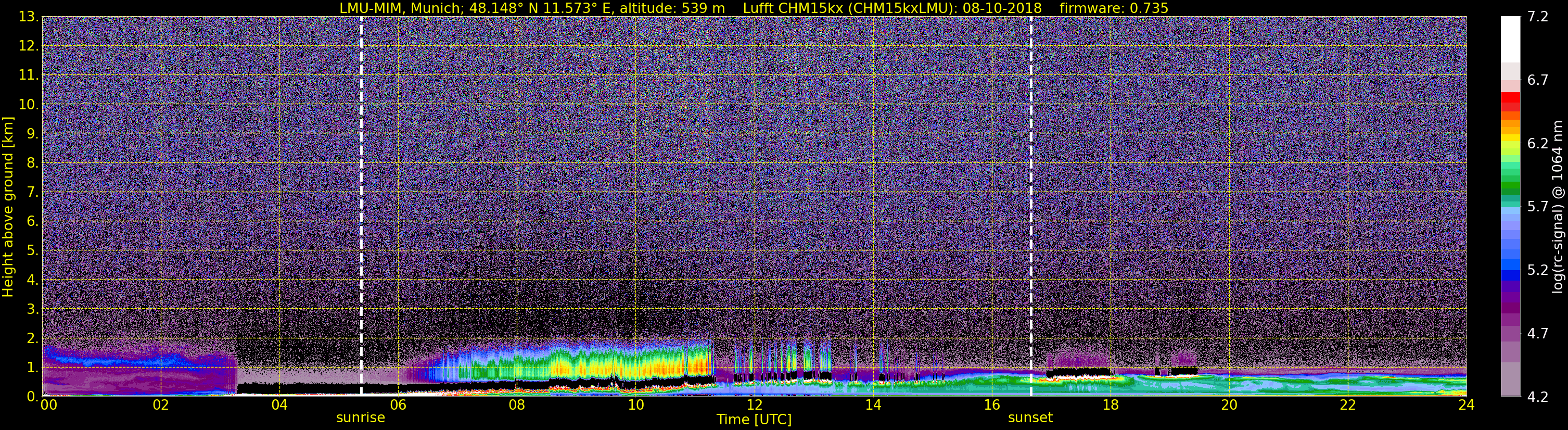Click the time axis tick '08'

click(517, 405)
